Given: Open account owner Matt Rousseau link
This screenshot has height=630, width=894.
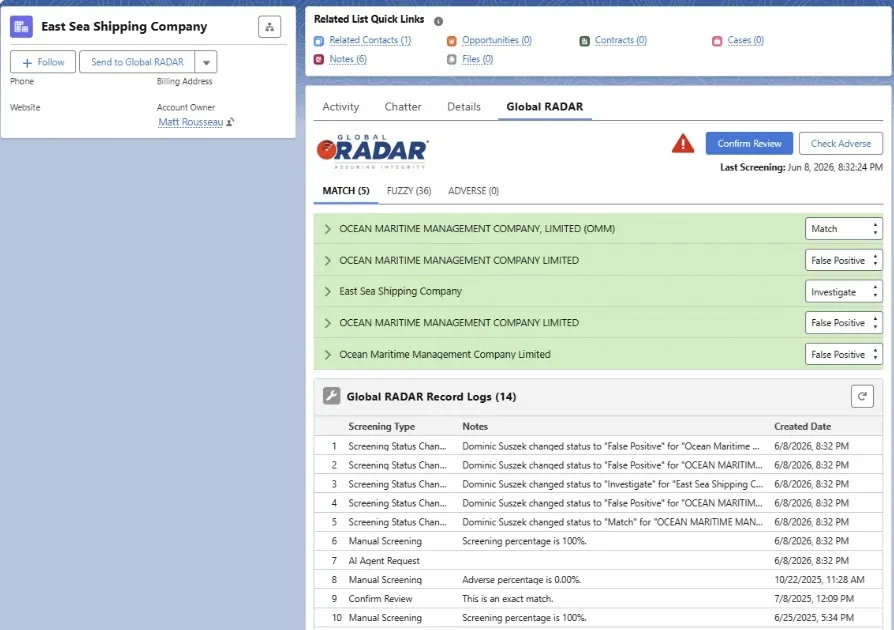Looking at the screenshot, I should (190, 122).
